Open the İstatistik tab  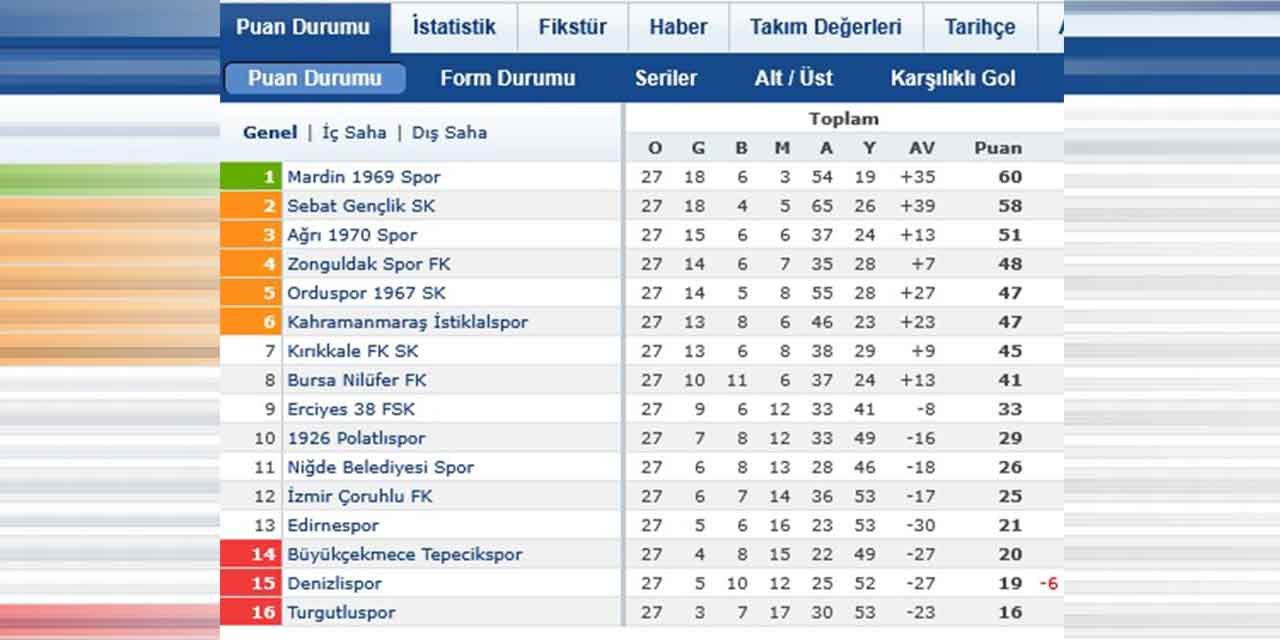click(x=453, y=27)
